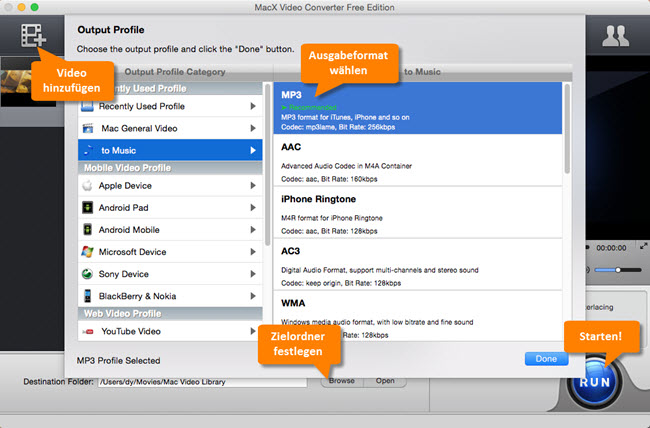Select the YouTube Video category
Viewport: 650px width, 428px height.
click(170, 331)
